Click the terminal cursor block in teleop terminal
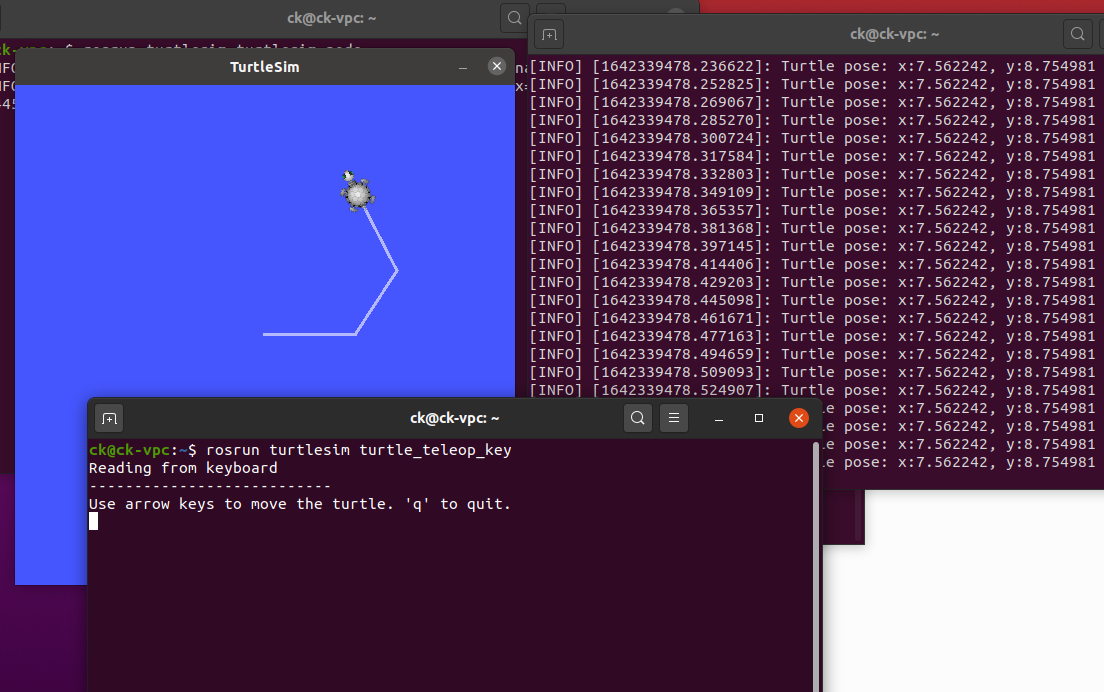Screen dimensions: 1104x692 click(x=94, y=522)
